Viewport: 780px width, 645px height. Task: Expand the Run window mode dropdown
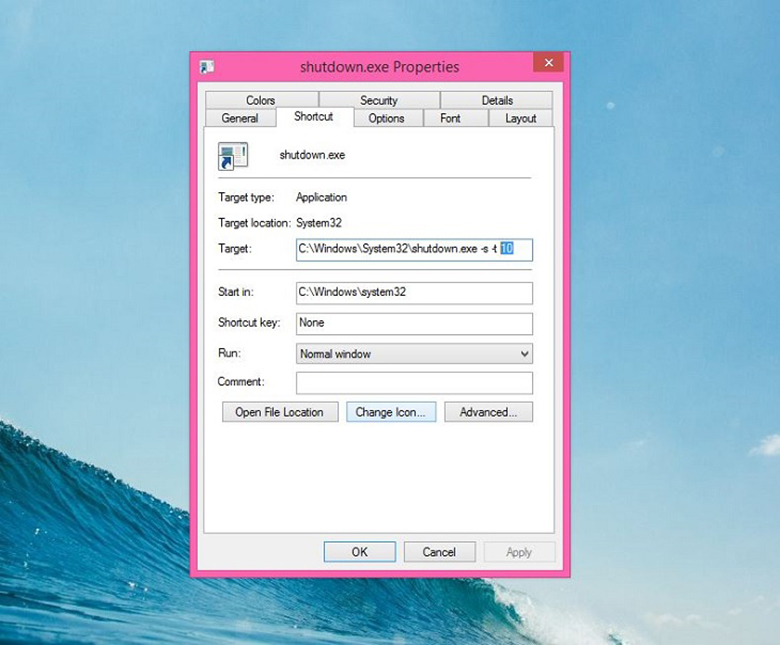click(414, 354)
